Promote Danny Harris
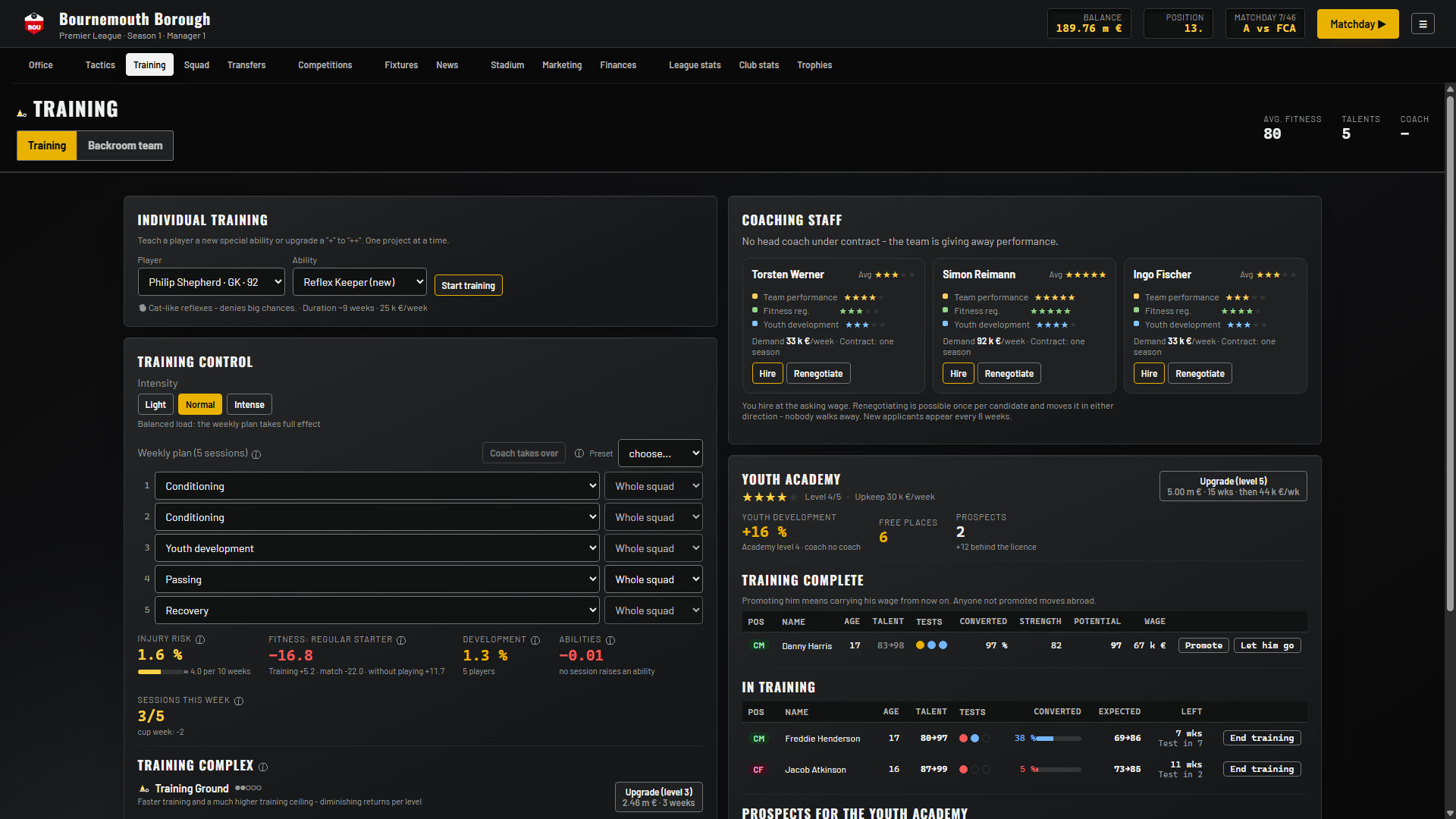The width and height of the screenshot is (1456, 819). (x=1203, y=646)
